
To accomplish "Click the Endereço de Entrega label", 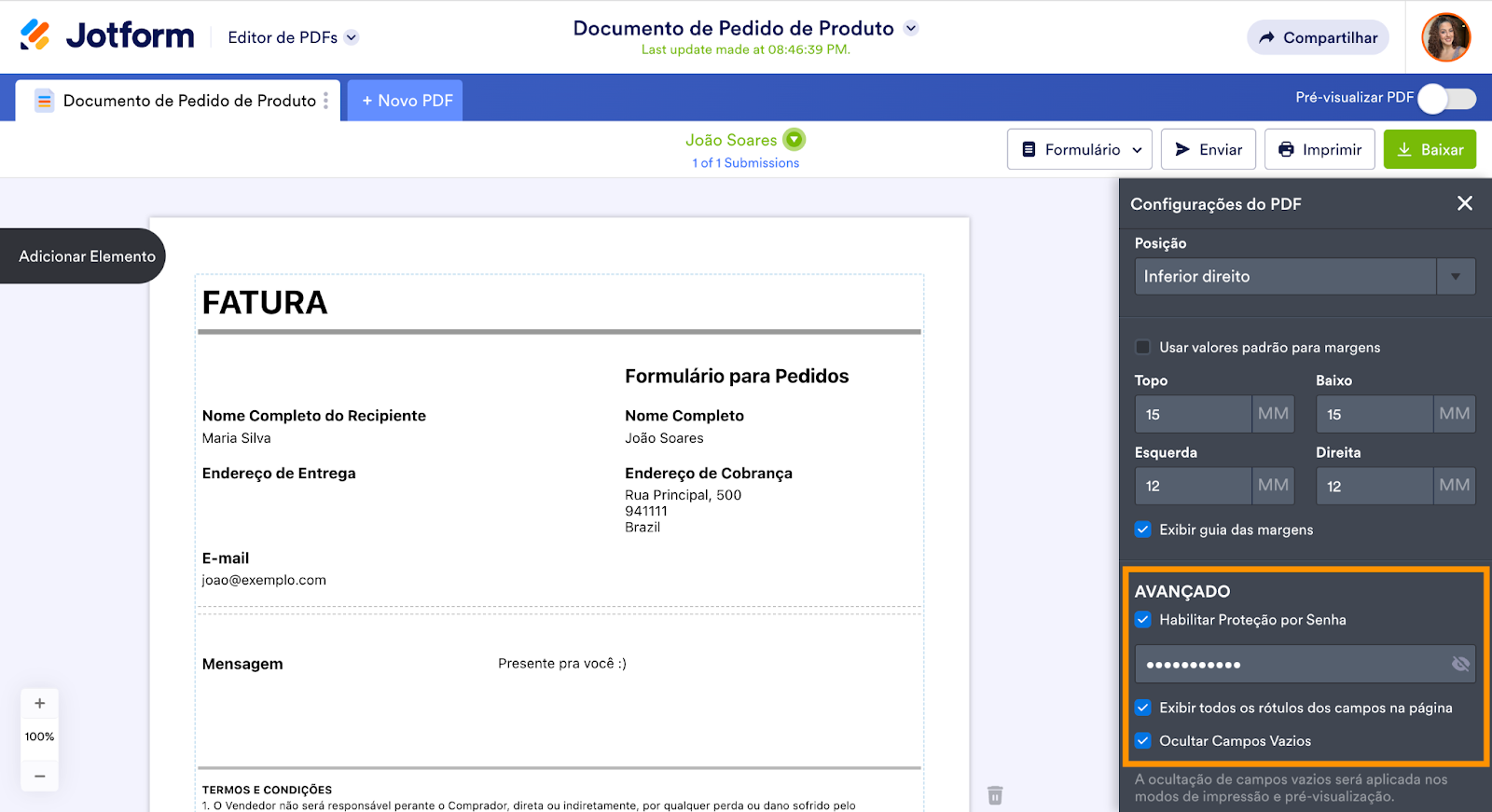I will (x=279, y=474).
